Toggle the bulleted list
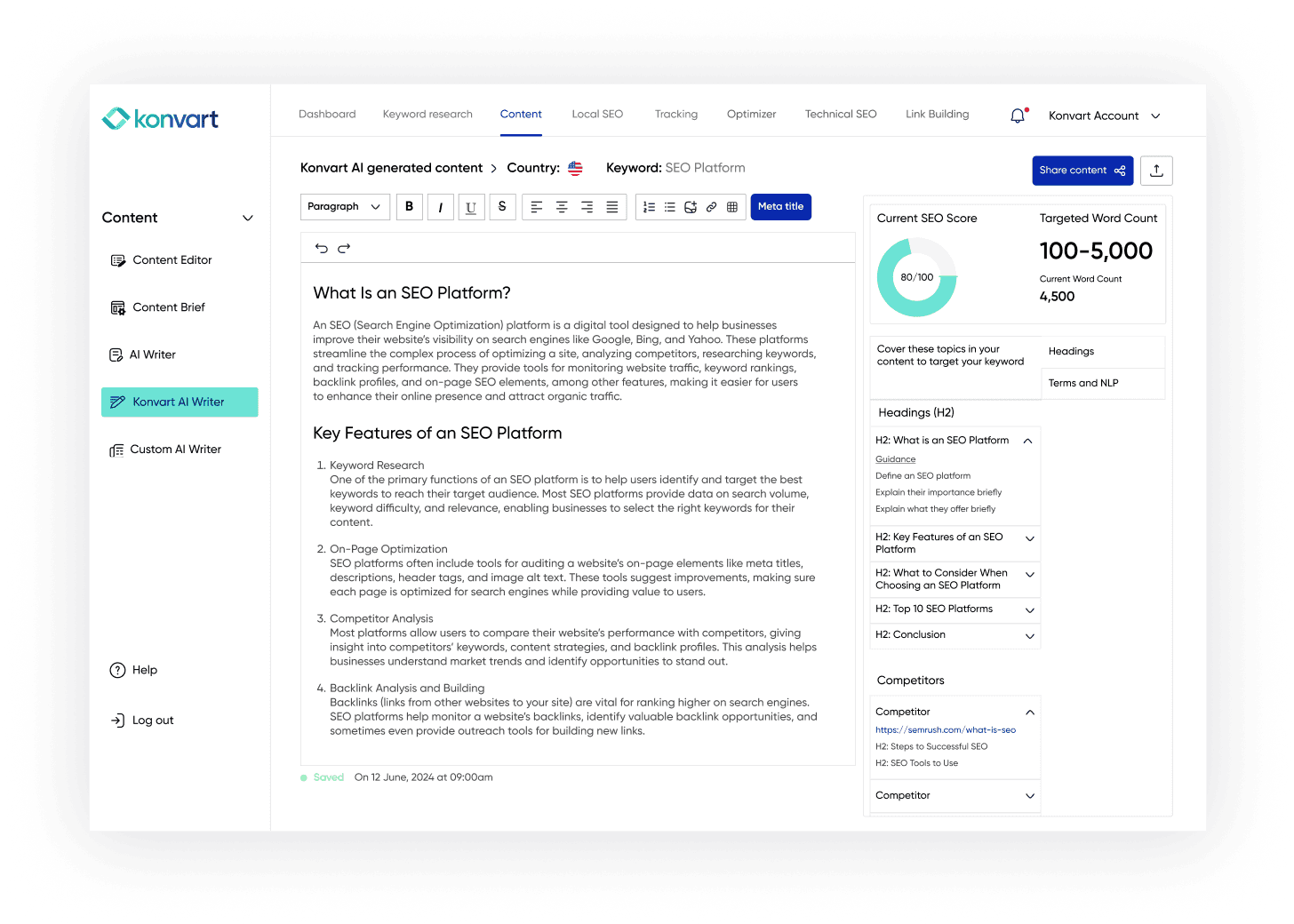This screenshot has width=1294, height=924. click(669, 206)
